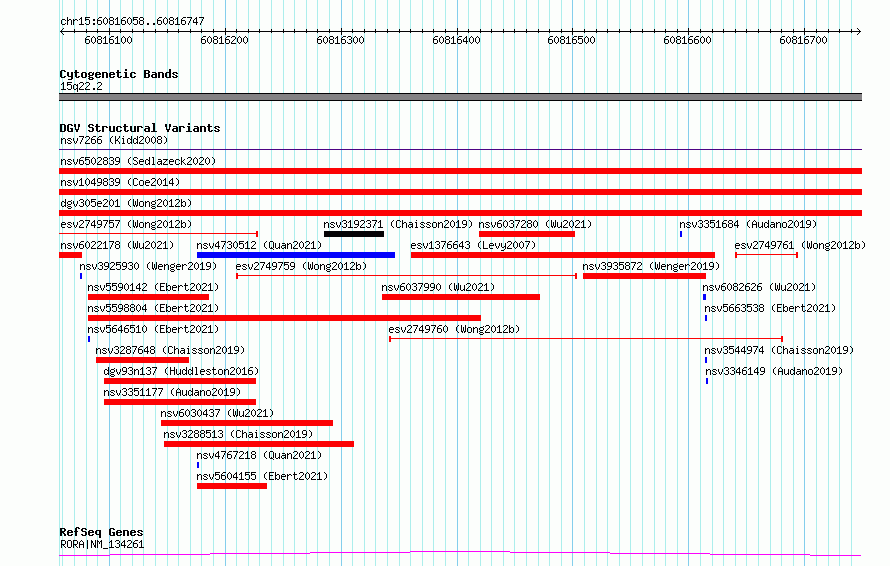890x566 pixels.
Task: Select the DGV Structural Variants track title
Action: (x=140, y=128)
